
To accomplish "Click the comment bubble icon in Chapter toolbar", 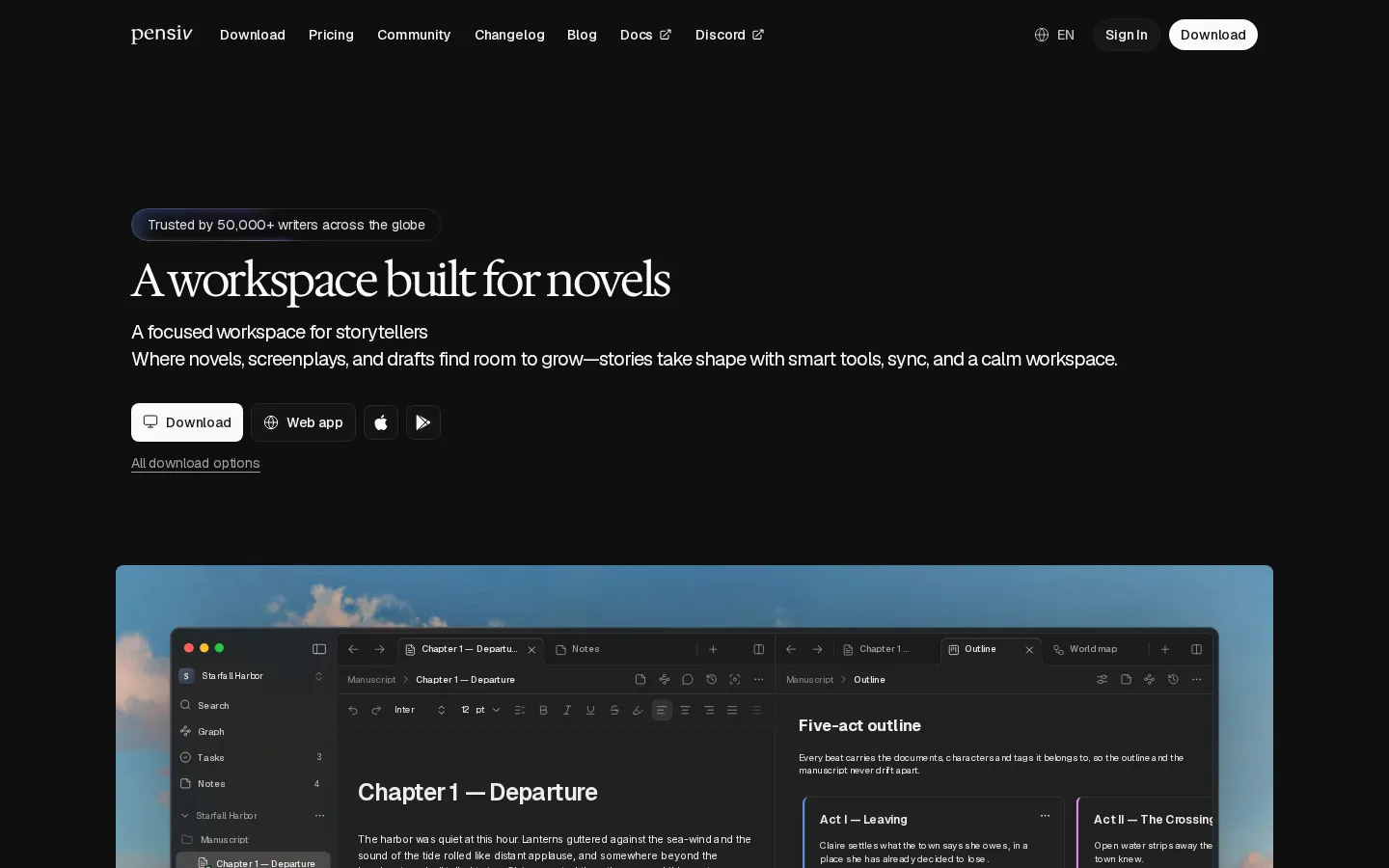I will [x=688, y=679].
